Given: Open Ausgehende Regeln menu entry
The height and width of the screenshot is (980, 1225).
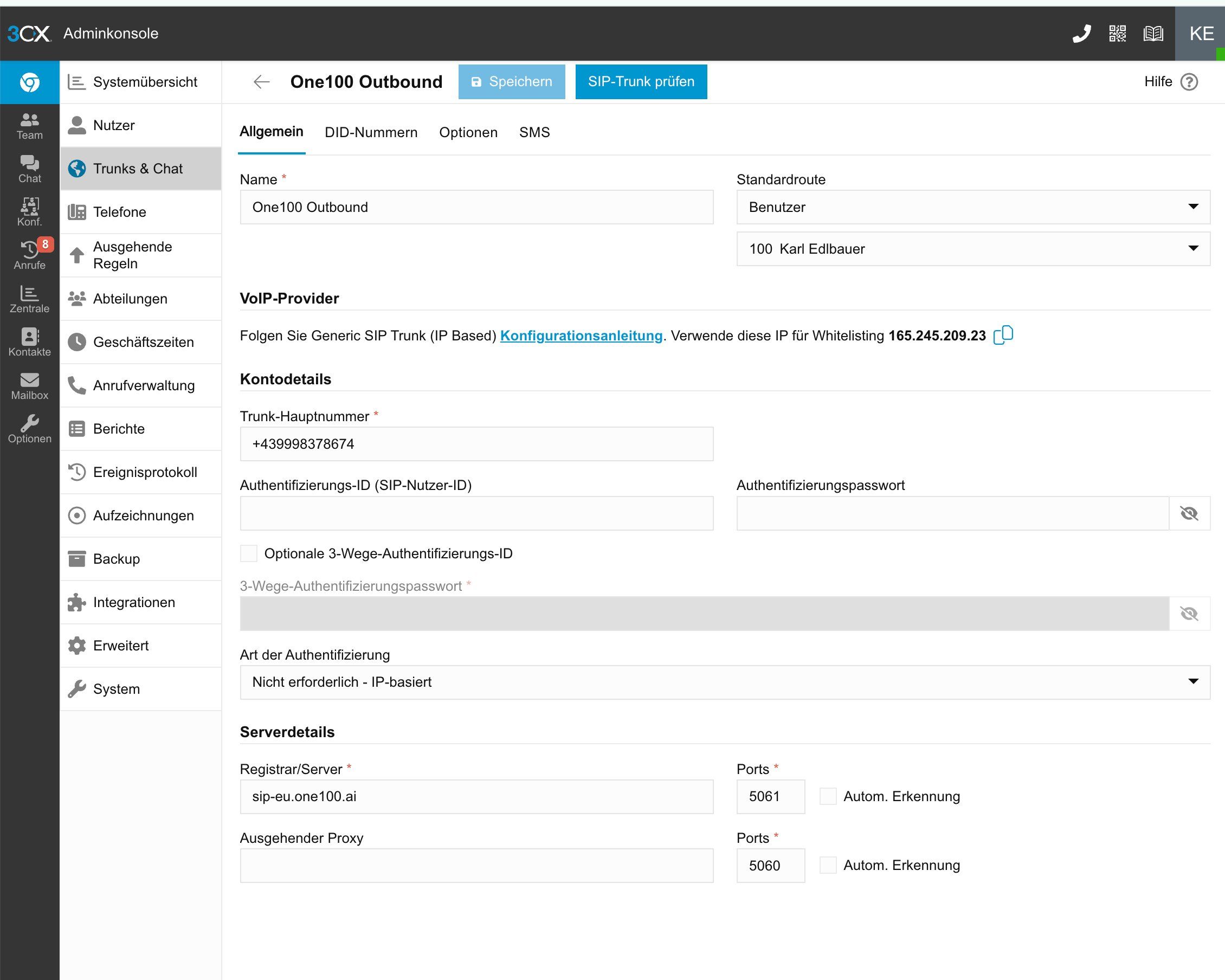Looking at the screenshot, I should [140, 255].
